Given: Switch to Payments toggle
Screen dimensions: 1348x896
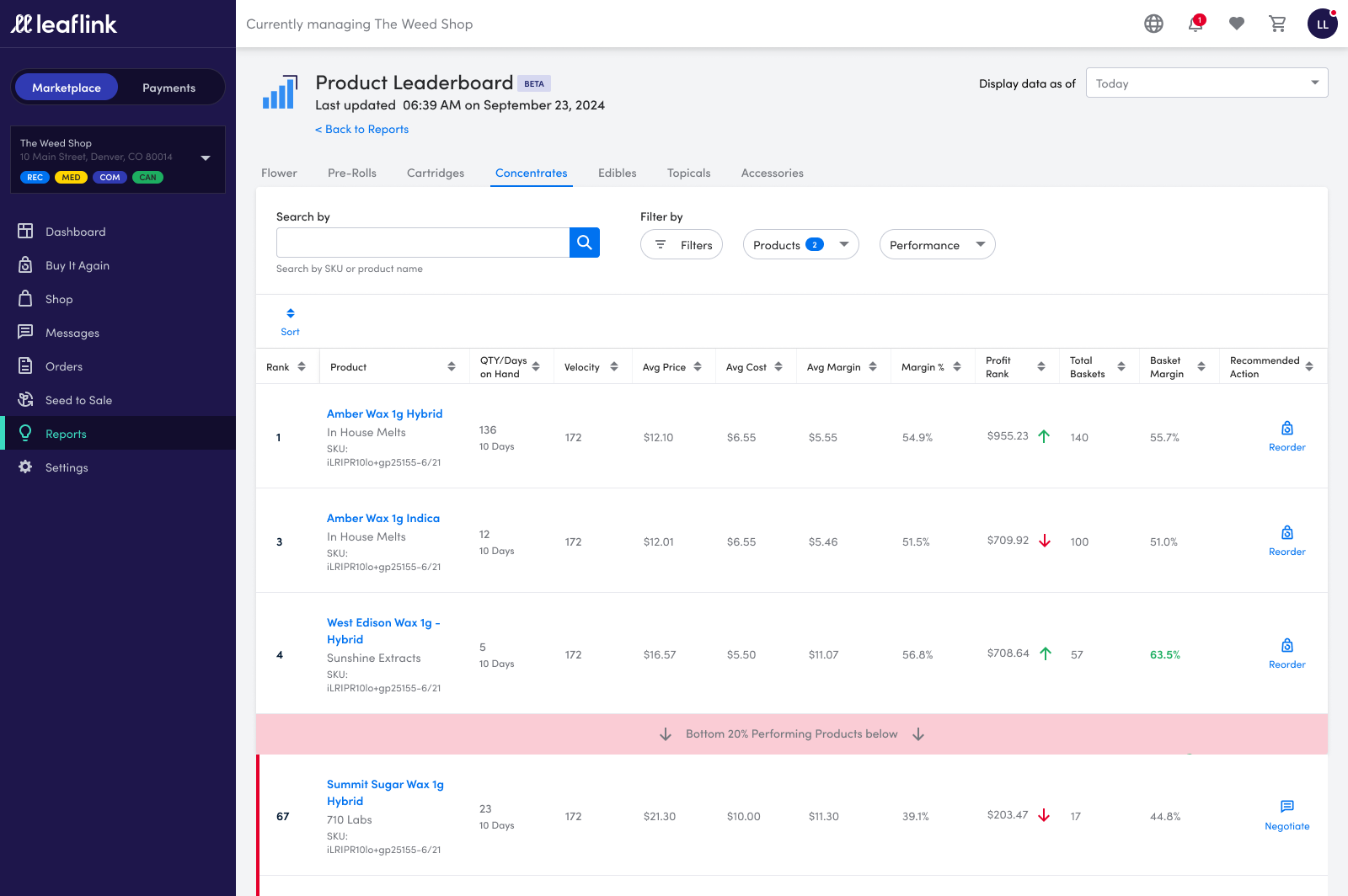Looking at the screenshot, I should [x=168, y=88].
